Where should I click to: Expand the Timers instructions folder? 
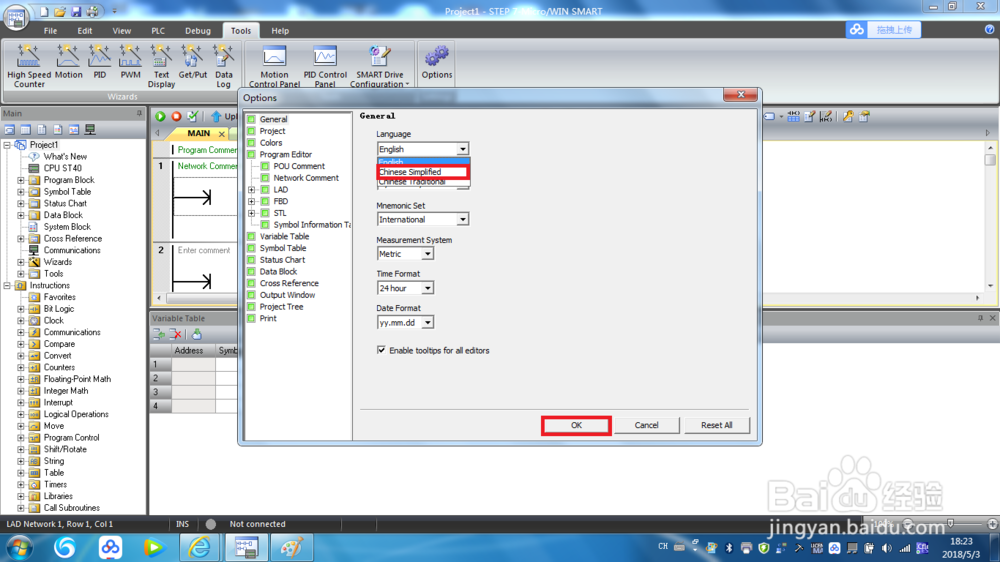pyautogui.click(x=20, y=485)
